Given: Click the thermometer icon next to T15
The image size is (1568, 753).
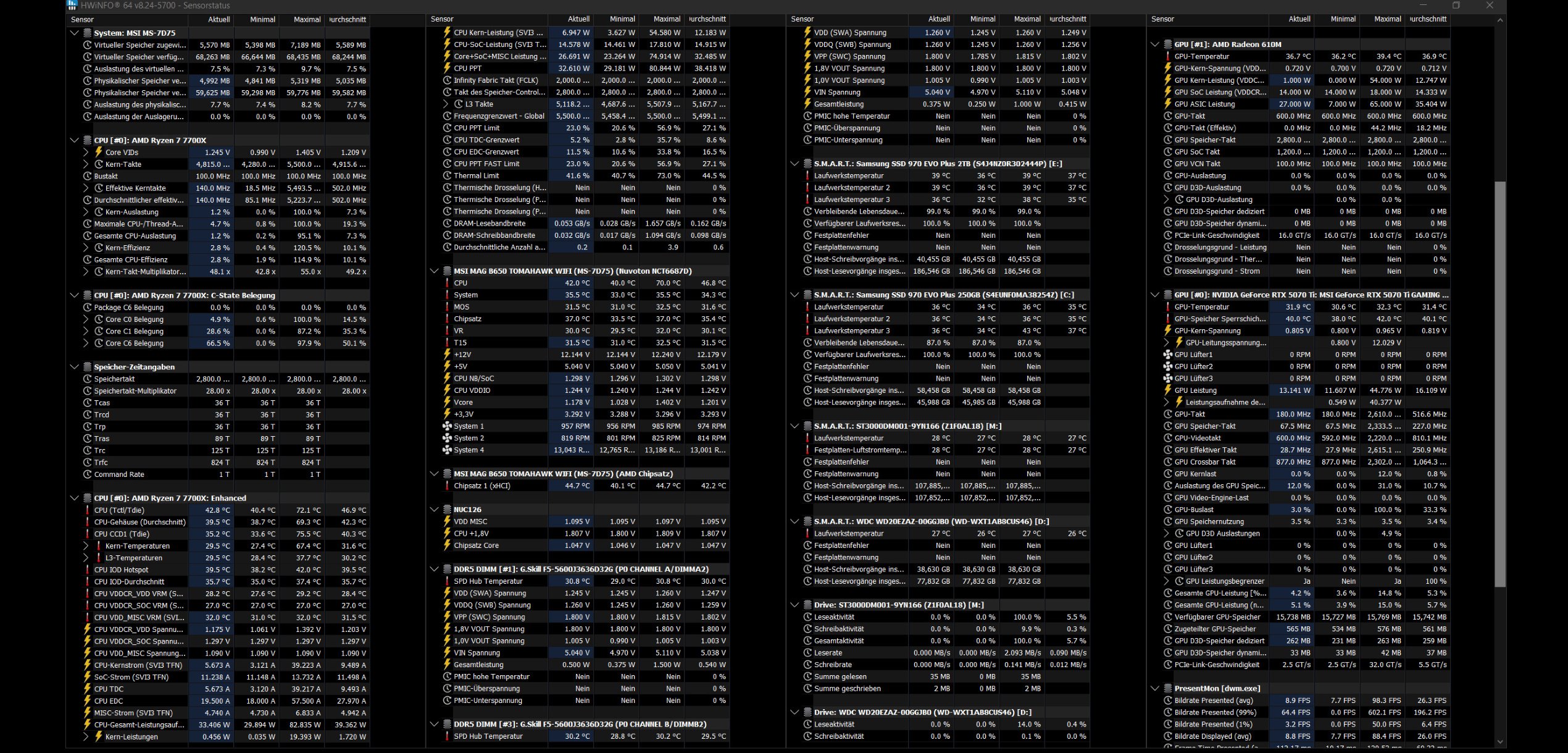Looking at the screenshot, I should click(x=448, y=343).
